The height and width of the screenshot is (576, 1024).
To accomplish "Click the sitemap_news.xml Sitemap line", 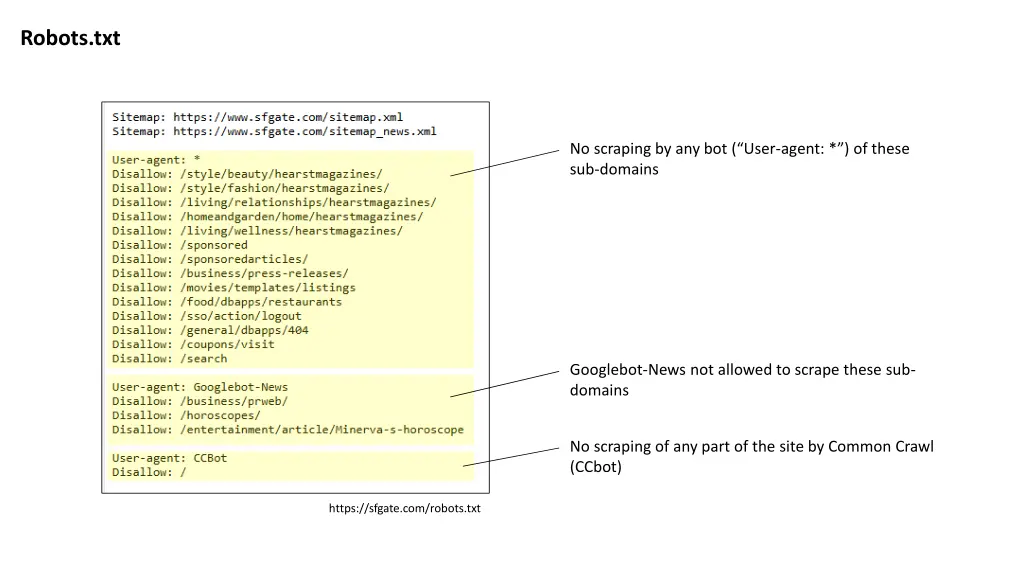I will pyautogui.click(x=274, y=131).
